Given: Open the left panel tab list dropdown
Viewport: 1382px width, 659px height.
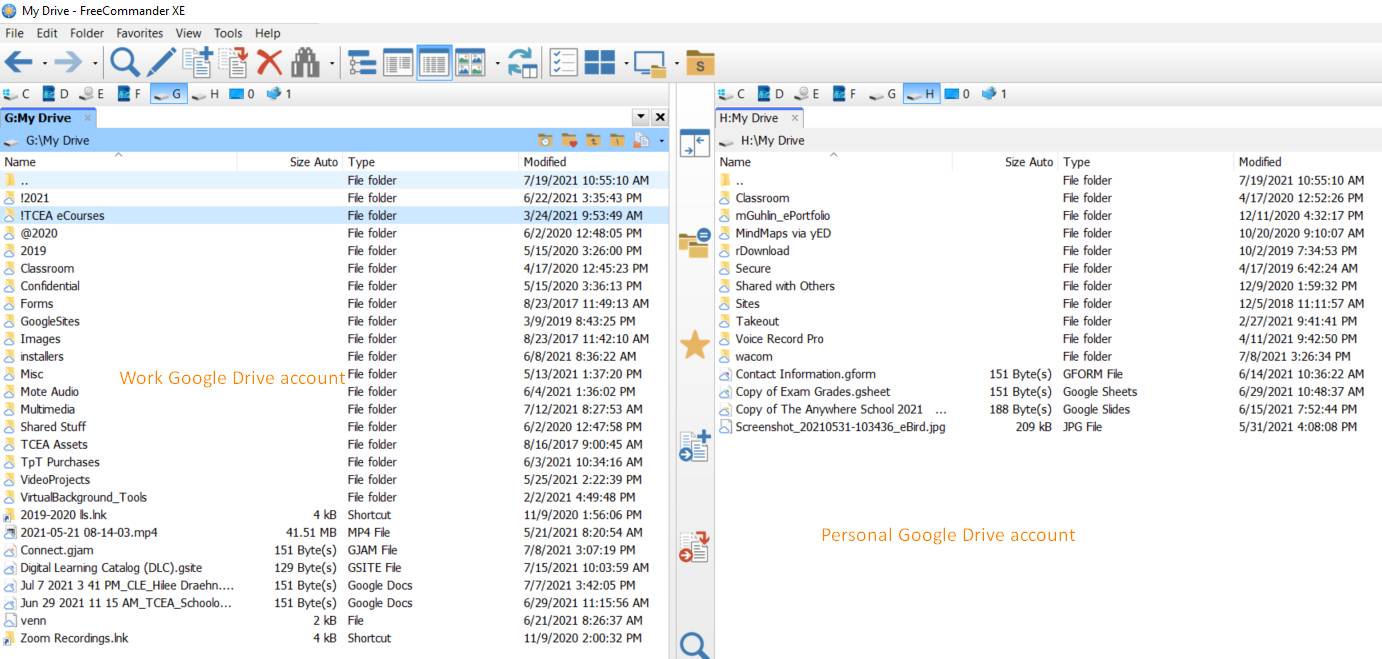Looking at the screenshot, I should coord(641,118).
